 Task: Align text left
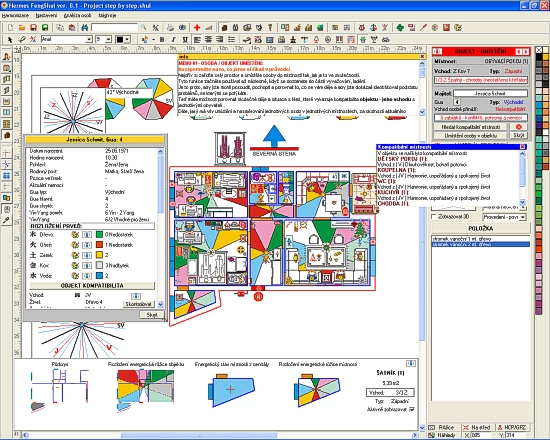point(197,39)
